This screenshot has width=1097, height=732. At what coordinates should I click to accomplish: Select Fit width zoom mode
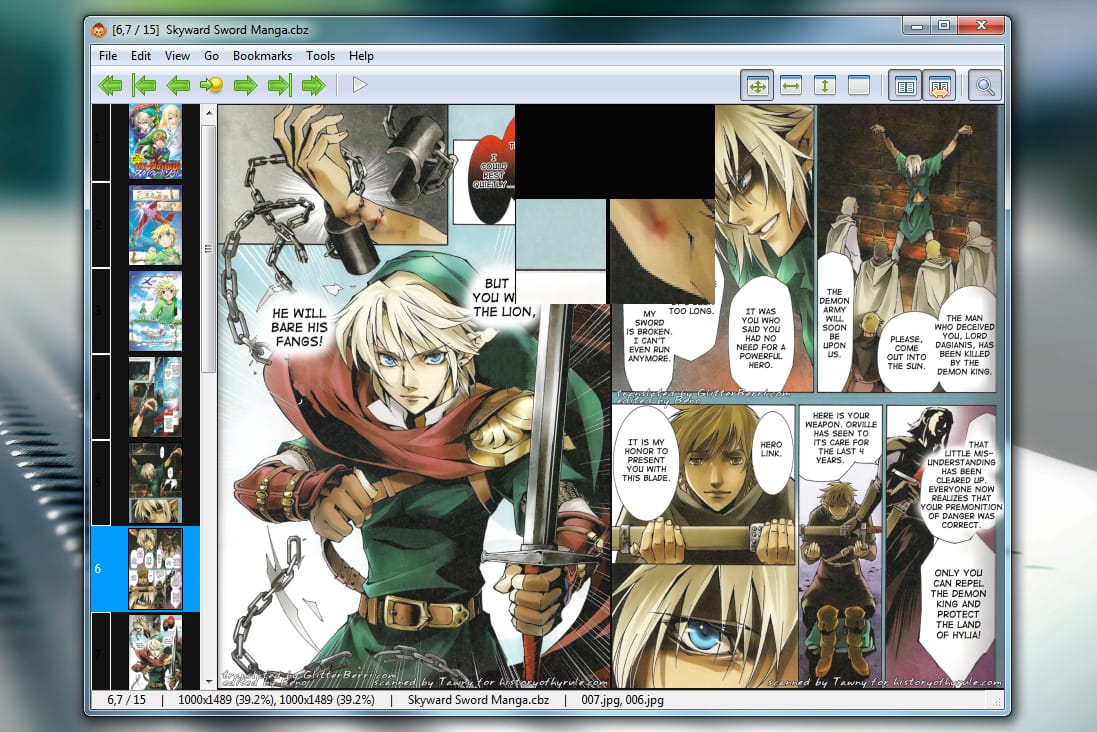click(x=791, y=86)
